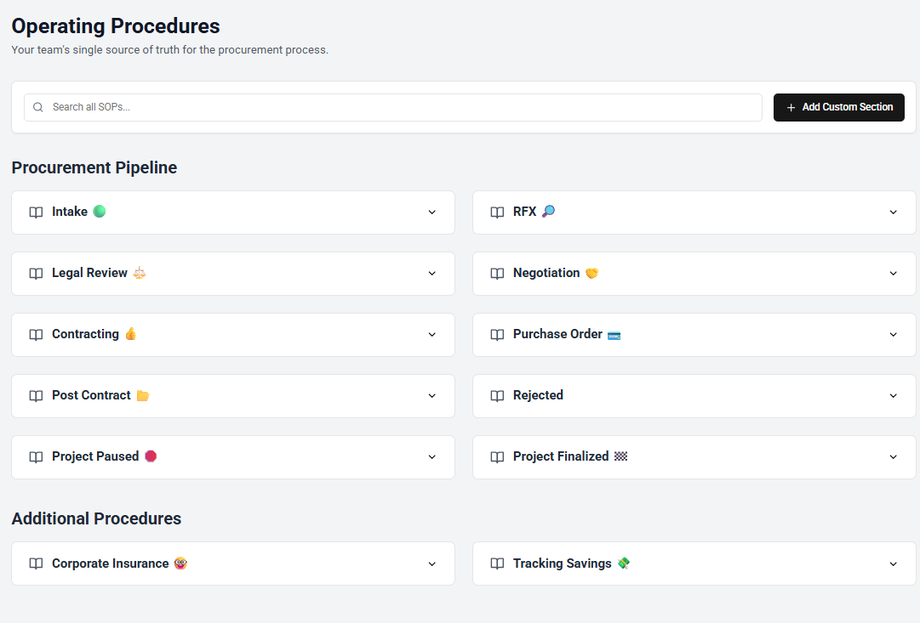Click the book icon beside Legal Review
Screen dimensions: 920x623
(x=36, y=273)
